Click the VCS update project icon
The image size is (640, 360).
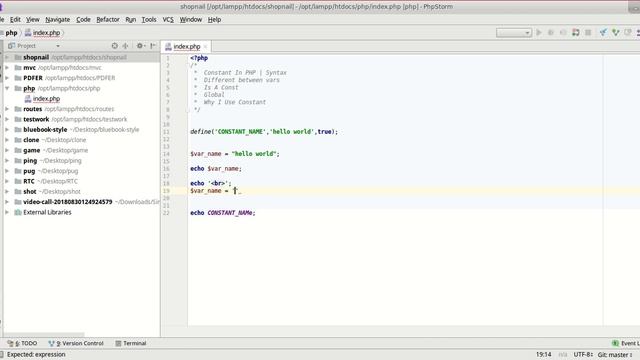click(603, 32)
